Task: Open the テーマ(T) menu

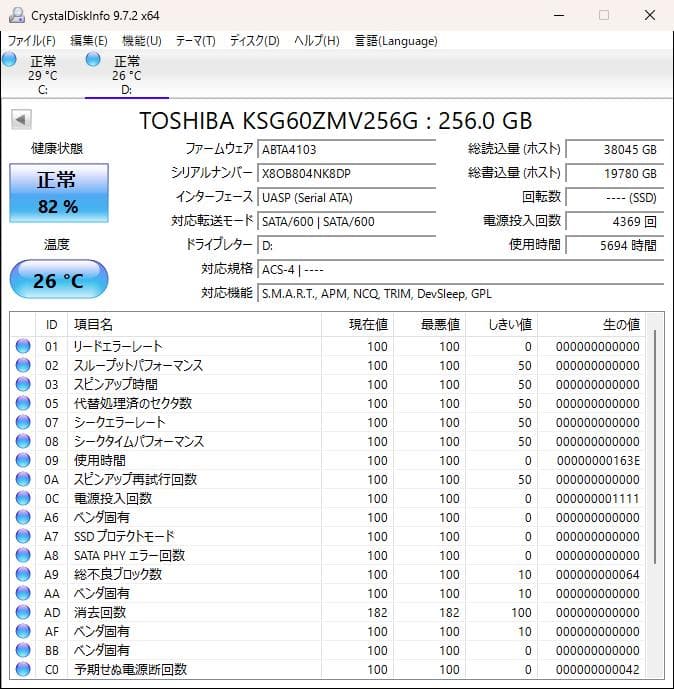Action: pyautogui.click(x=196, y=41)
